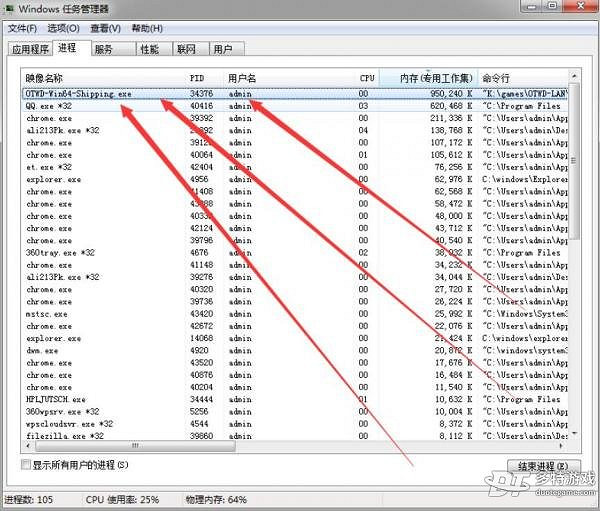Sort by the 映像名称 column header
Viewport: 600px width, 511px height.
click(104, 78)
